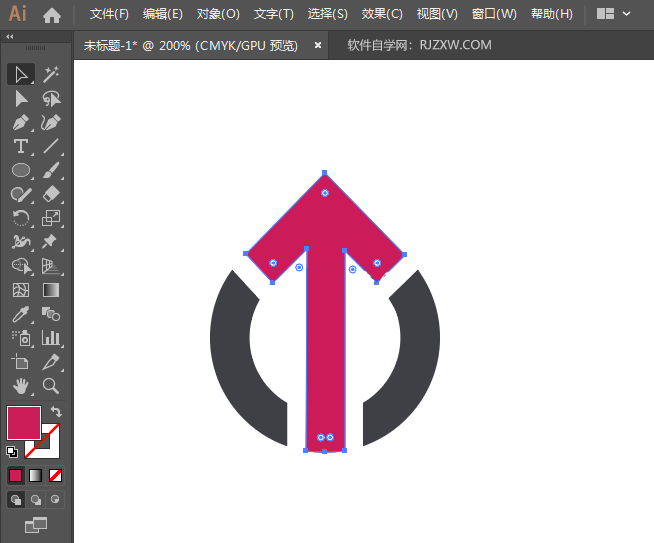Open the 文件(F) menu
This screenshot has width=654, height=543.
tap(109, 14)
